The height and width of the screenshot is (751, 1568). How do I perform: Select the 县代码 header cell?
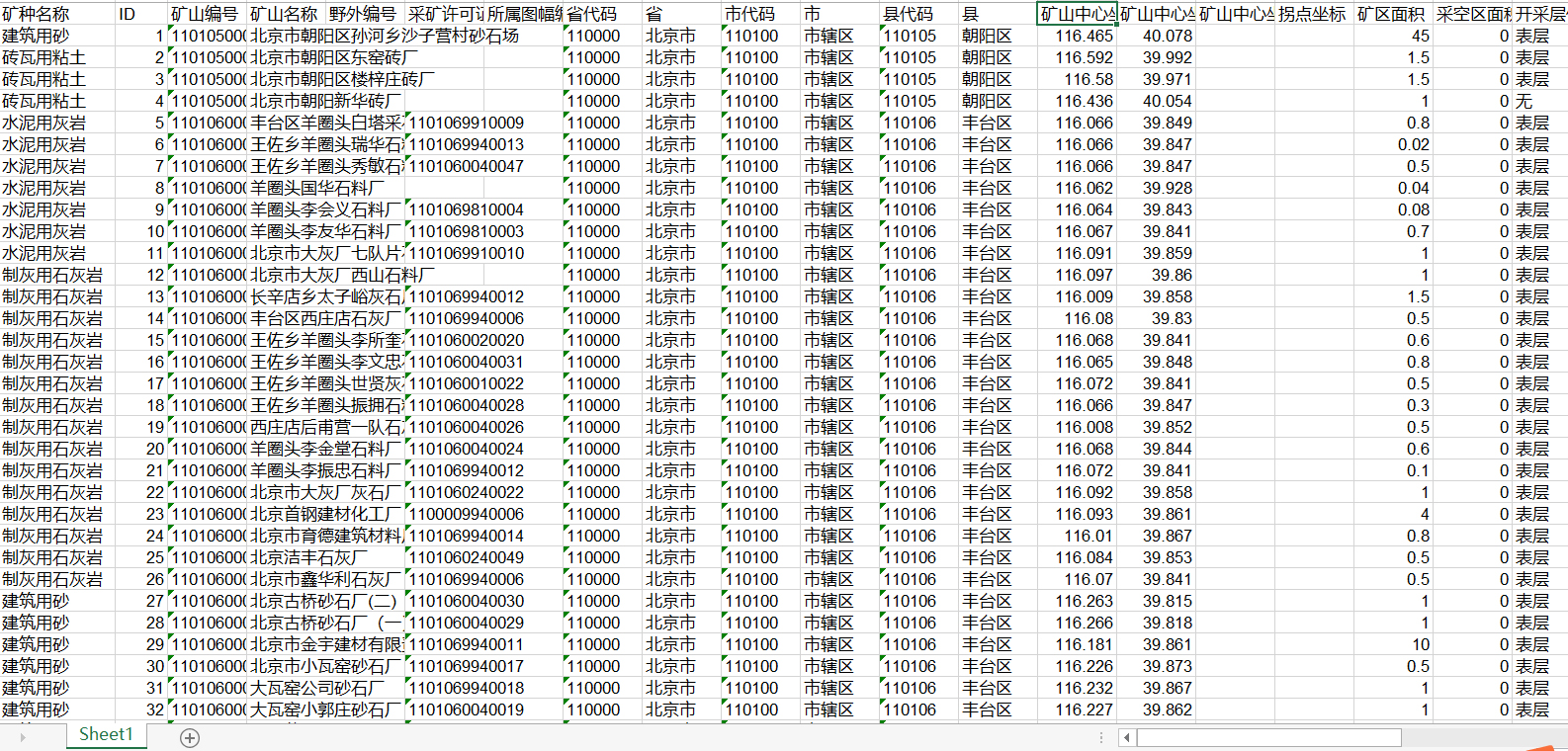(918, 14)
